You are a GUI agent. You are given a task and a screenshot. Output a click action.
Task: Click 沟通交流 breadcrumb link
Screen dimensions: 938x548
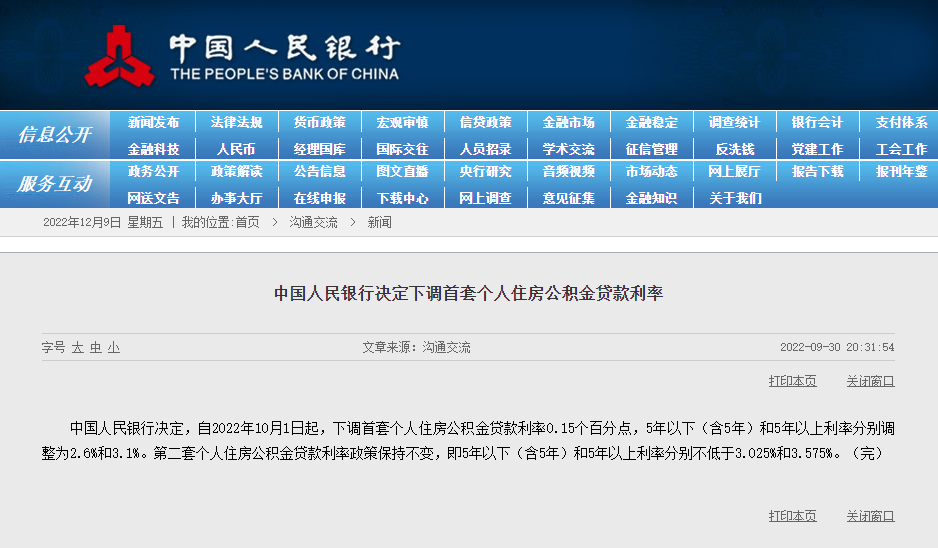(313, 223)
